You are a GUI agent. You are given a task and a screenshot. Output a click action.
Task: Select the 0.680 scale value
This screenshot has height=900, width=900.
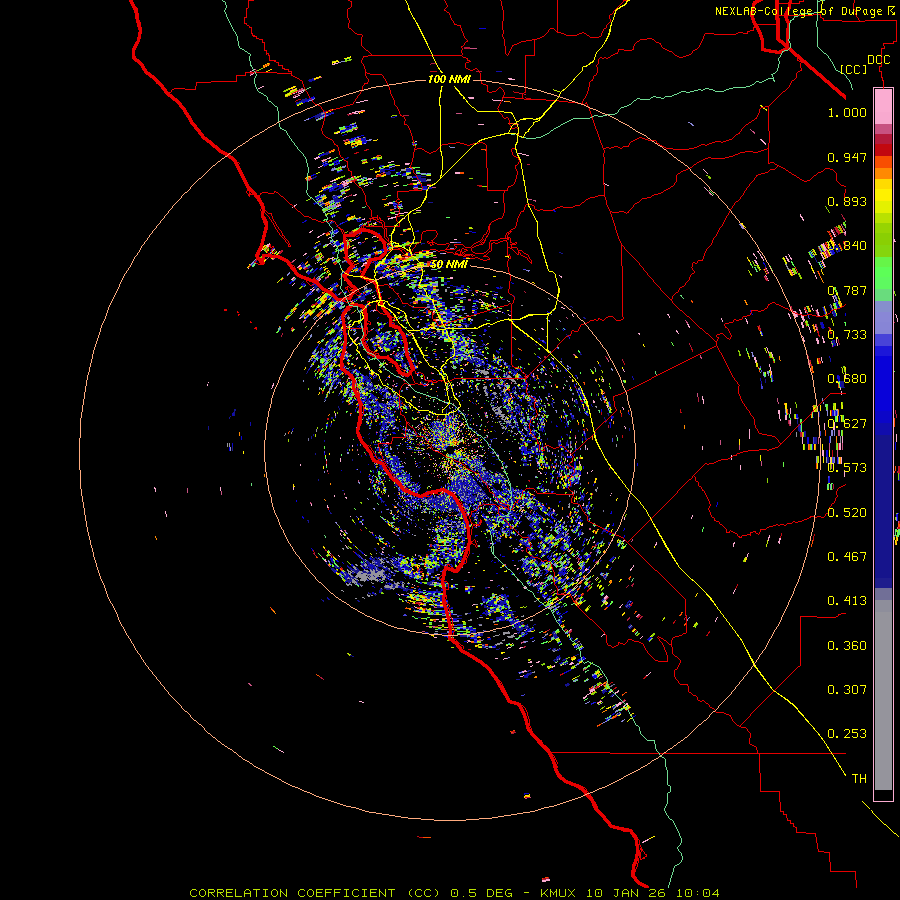click(x=847, y=379)
